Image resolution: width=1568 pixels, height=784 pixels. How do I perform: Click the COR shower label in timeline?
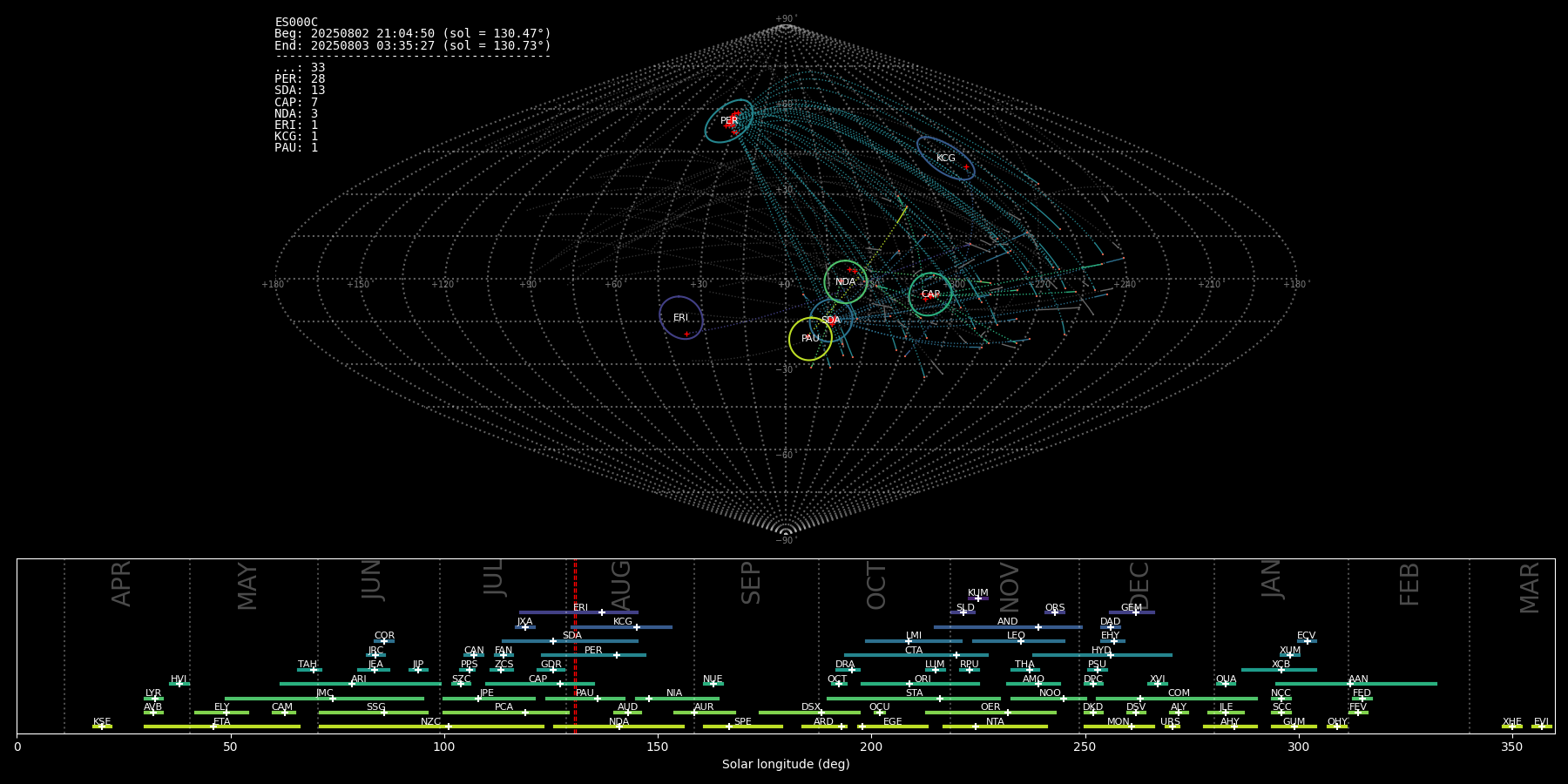(384, 636)
